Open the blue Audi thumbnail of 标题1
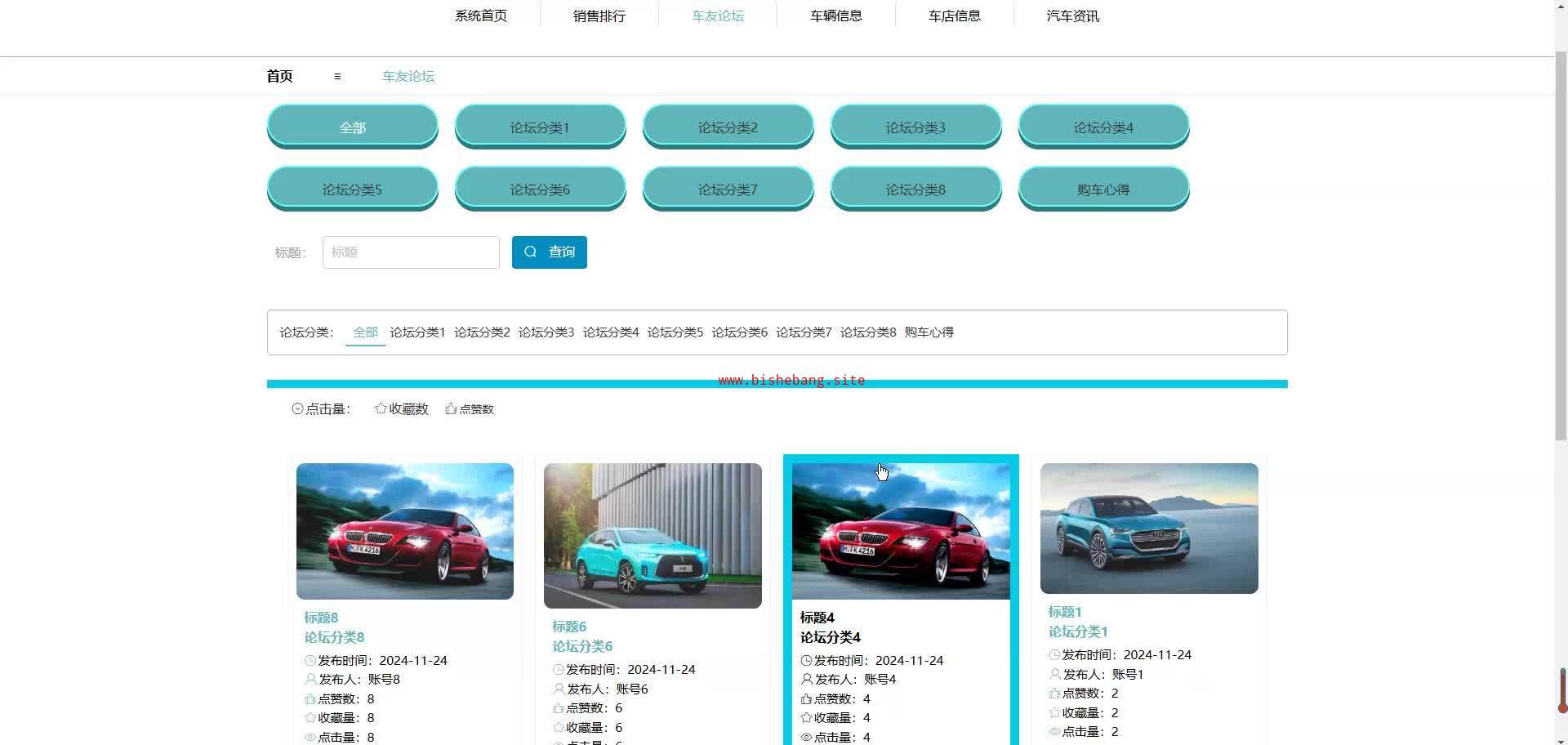 point(1149,529)
